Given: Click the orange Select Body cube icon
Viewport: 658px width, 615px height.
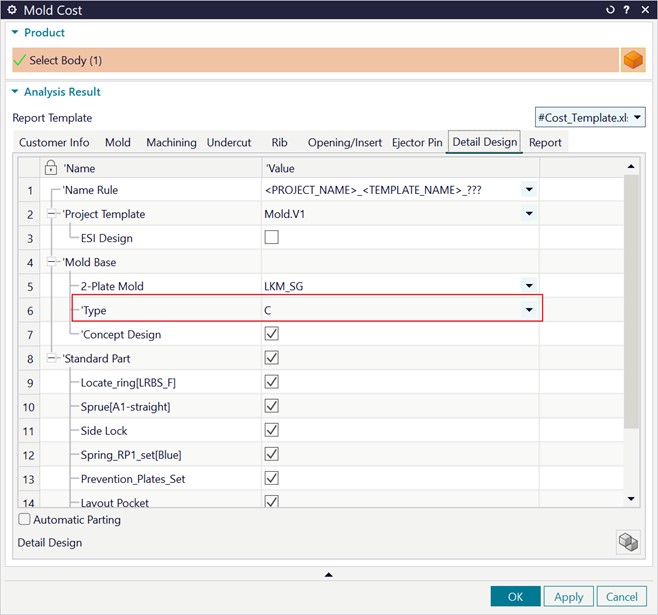Looking at the screenshot, I should coord(632,60).
